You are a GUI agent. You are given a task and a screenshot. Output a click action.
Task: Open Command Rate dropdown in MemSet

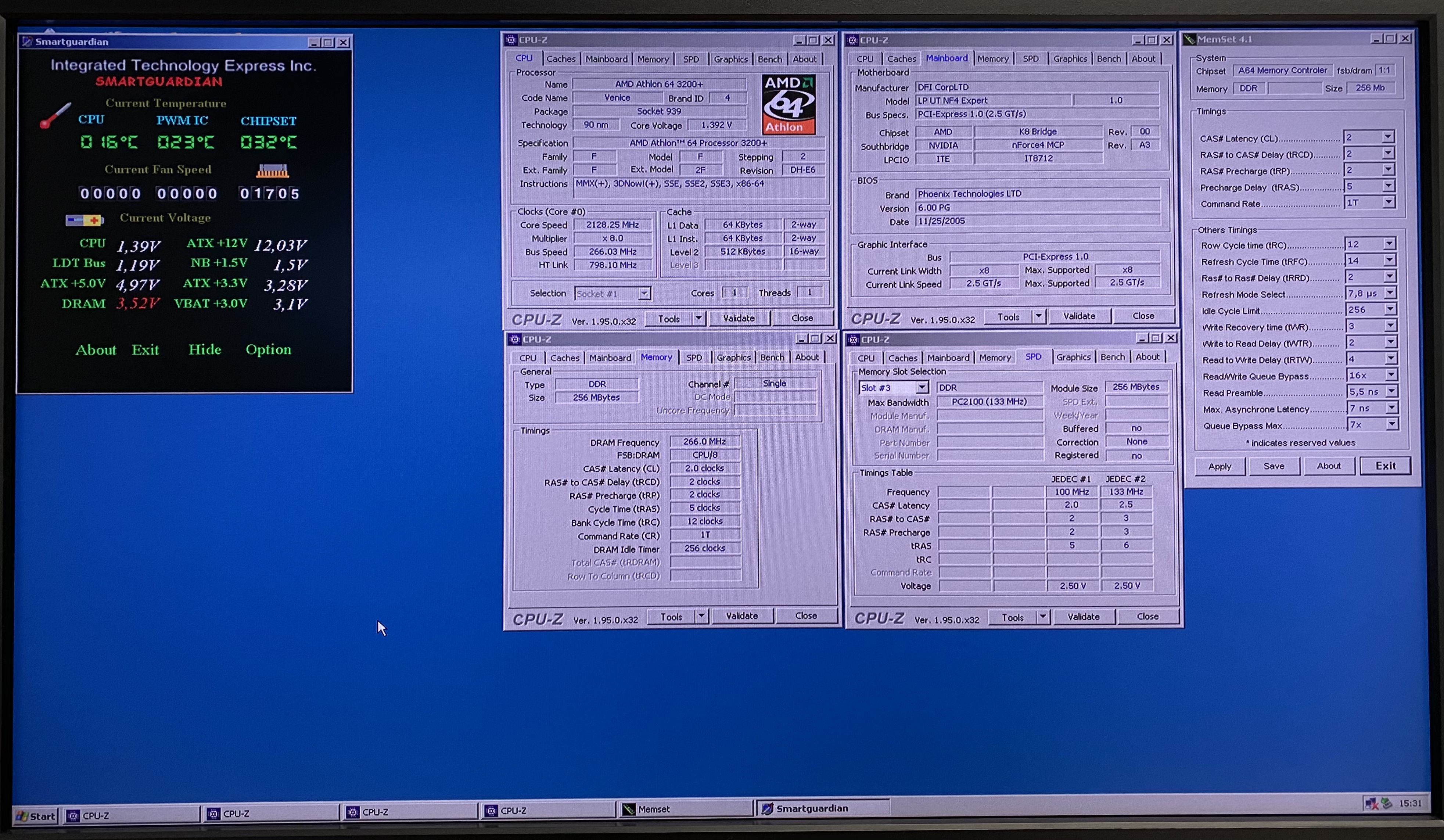click(x=1388, y=202)
